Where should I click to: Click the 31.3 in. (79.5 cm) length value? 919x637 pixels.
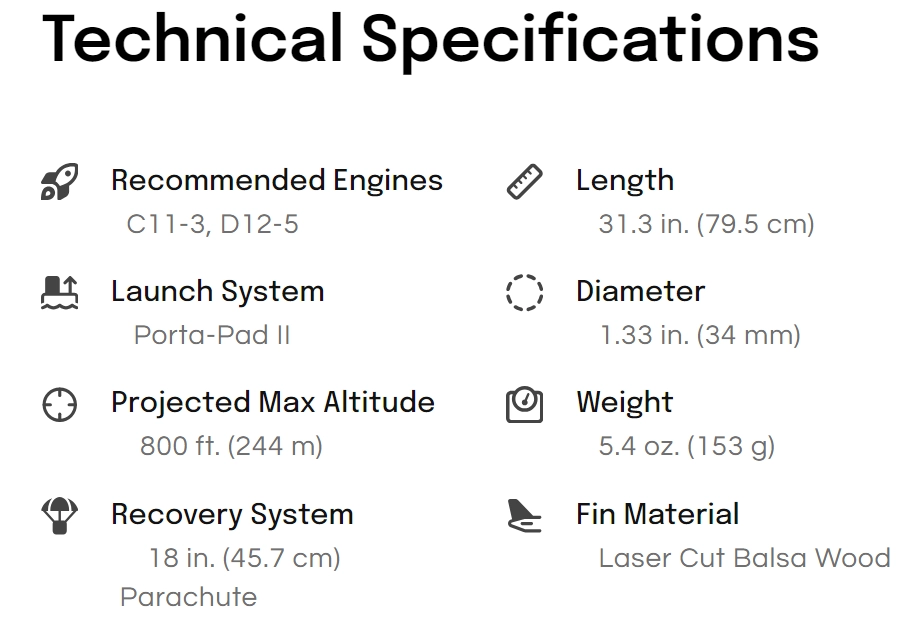[x=706, y=224]
